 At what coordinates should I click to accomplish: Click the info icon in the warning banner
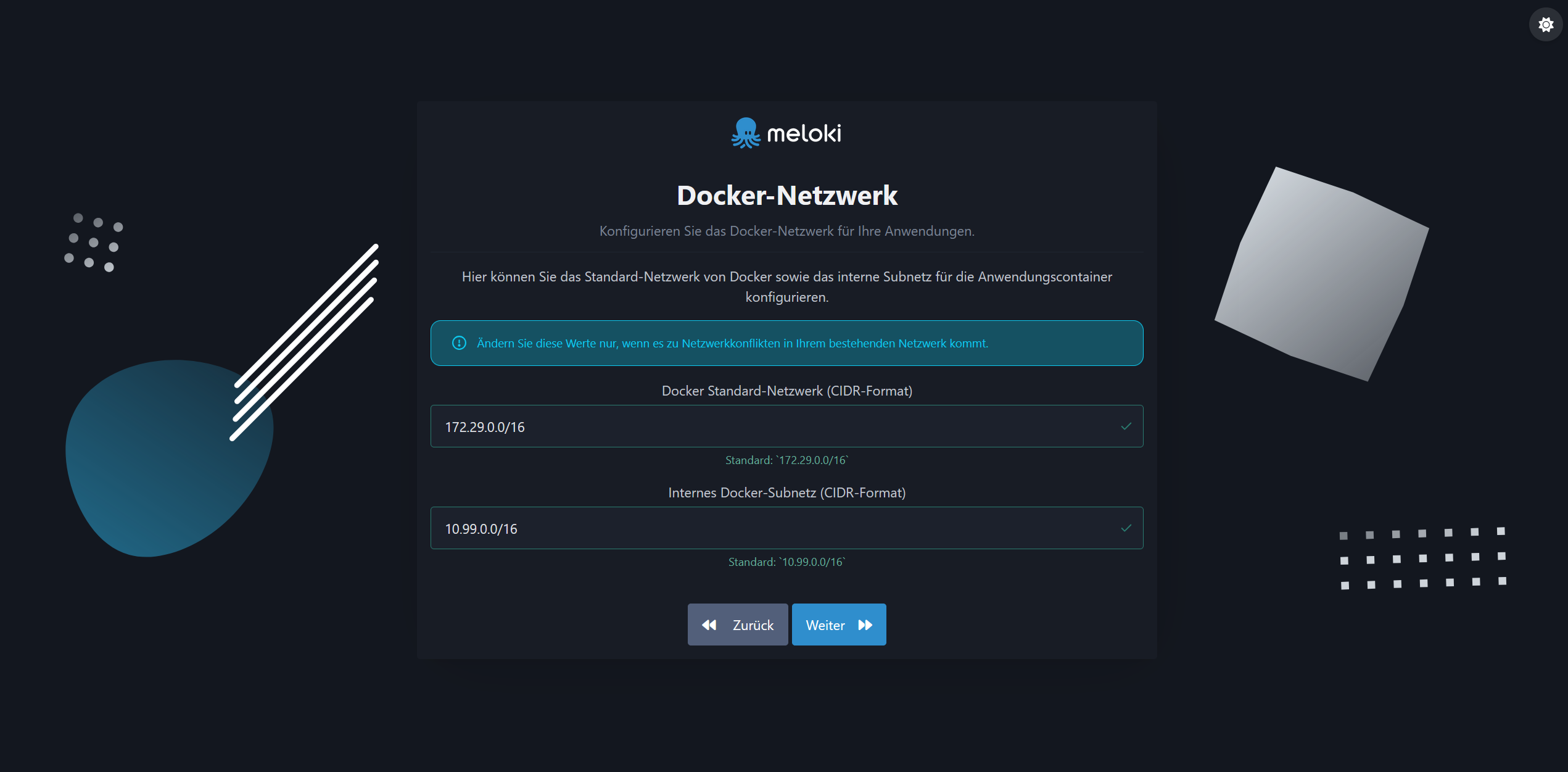(x=459, y=343)
